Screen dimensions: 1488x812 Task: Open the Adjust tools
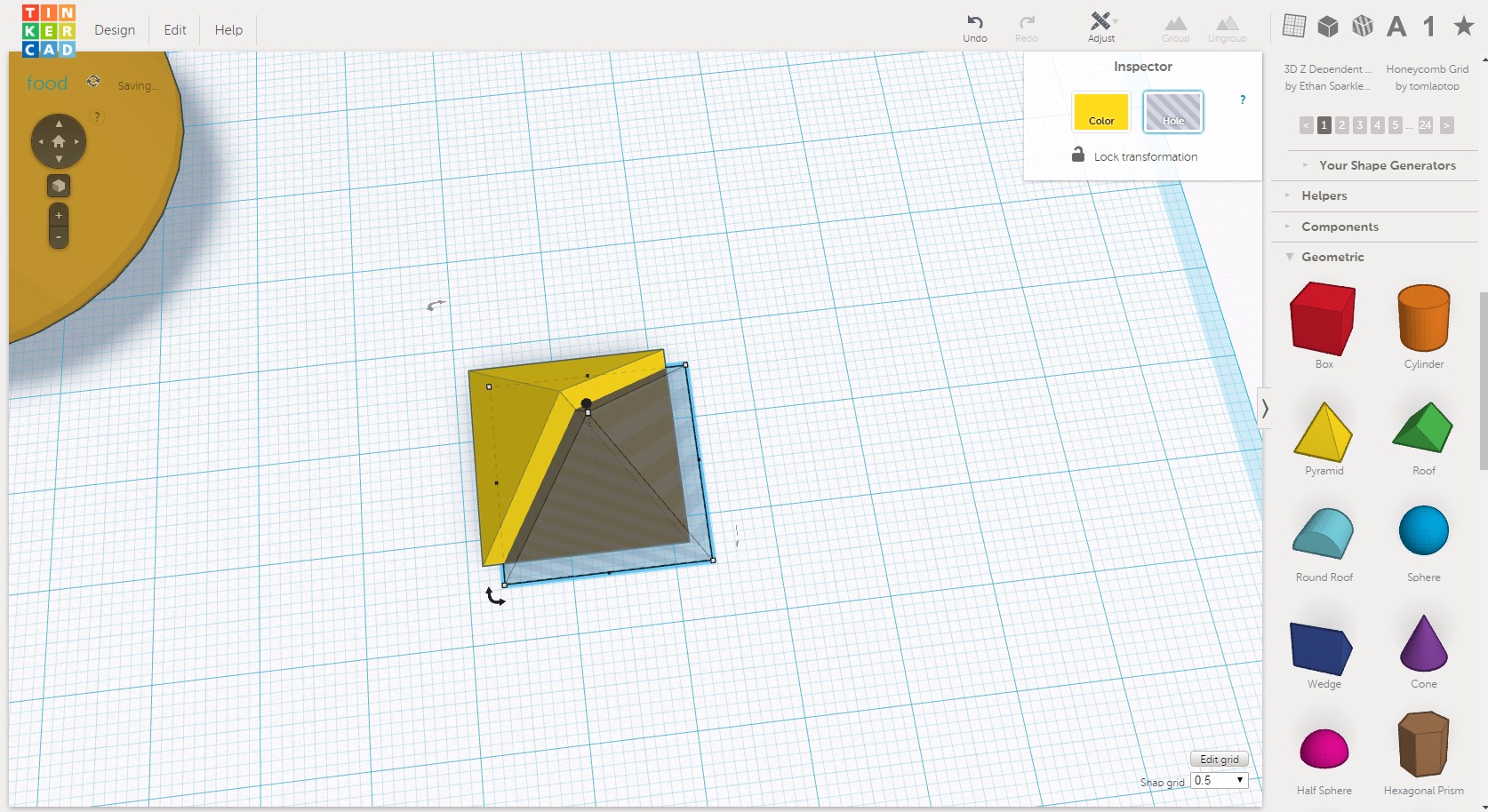[x=1101, y=27]
